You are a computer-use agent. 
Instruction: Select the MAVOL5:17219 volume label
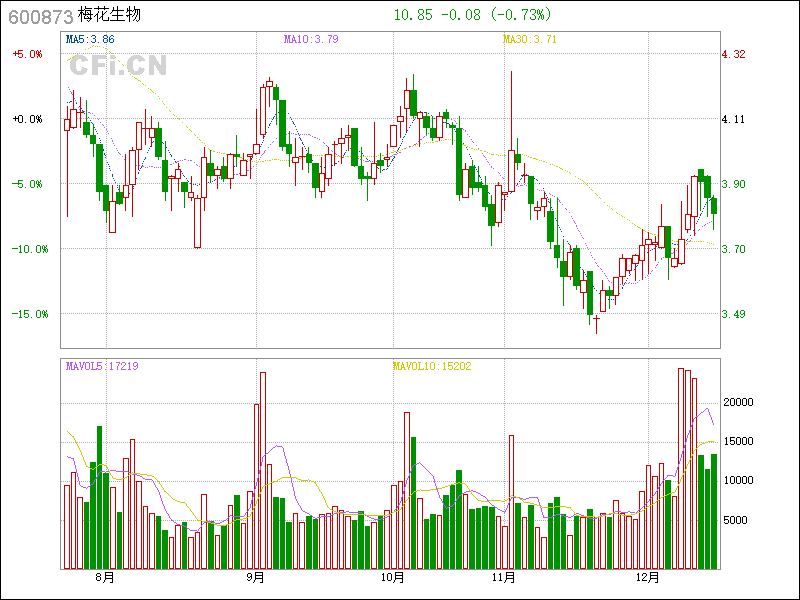pyautogui.click(x=102, y=366)
